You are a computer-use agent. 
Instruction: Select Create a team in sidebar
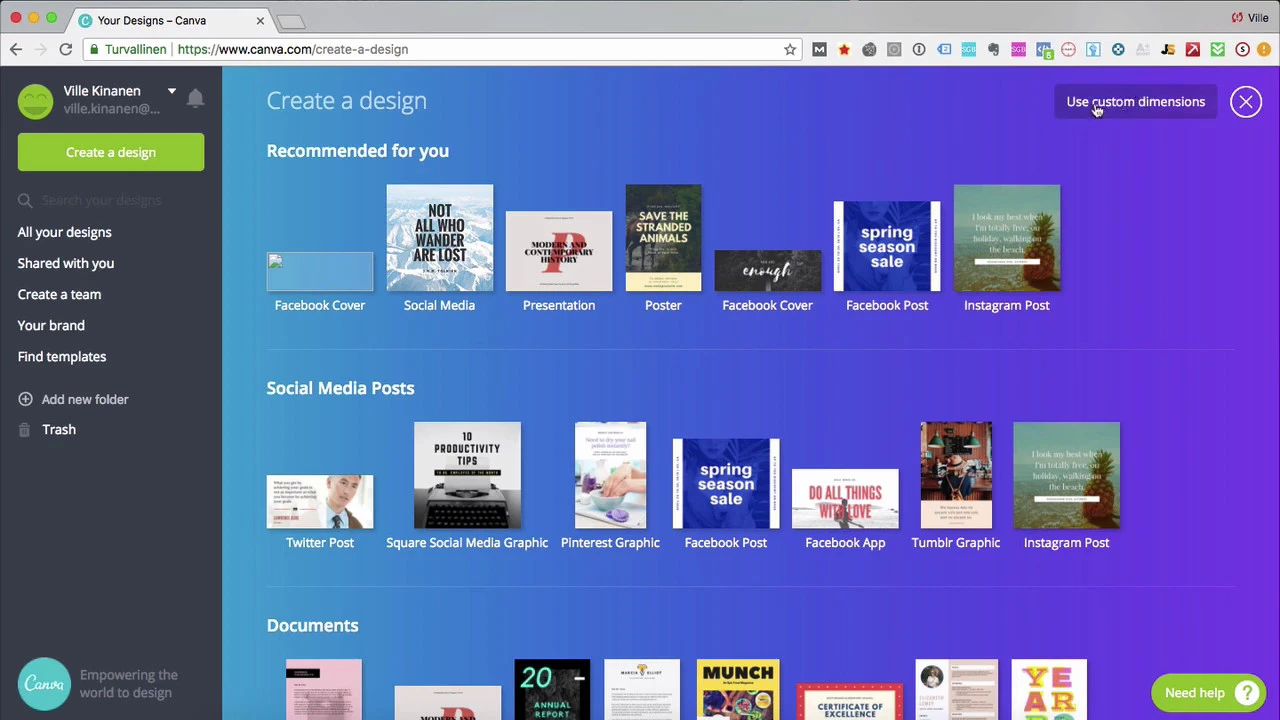[x=59, y=294]
